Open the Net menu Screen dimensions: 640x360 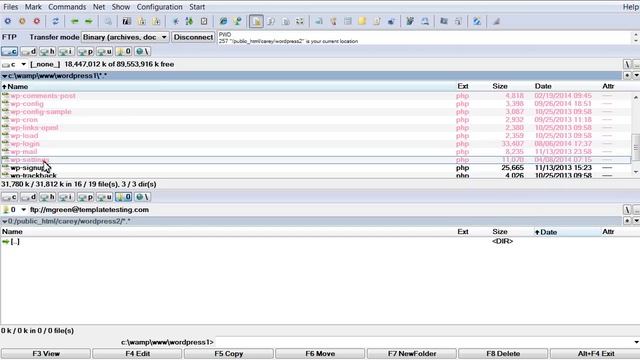99,7
